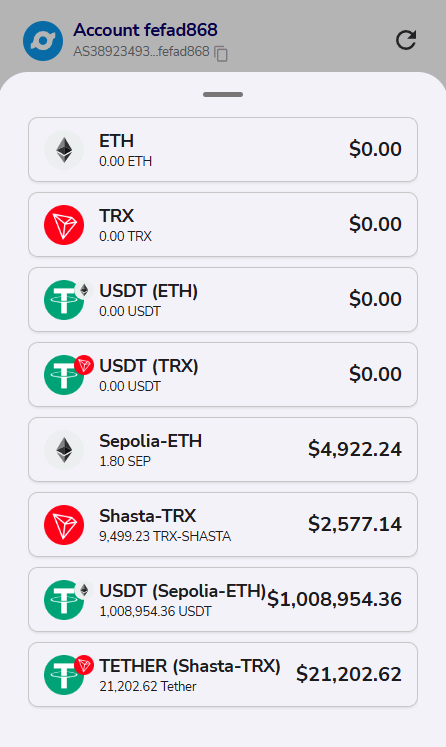Copy the account address with the copy icon
Image resolution: width=446 pixels, height=747 pixels.
click(x=221, y=54)
